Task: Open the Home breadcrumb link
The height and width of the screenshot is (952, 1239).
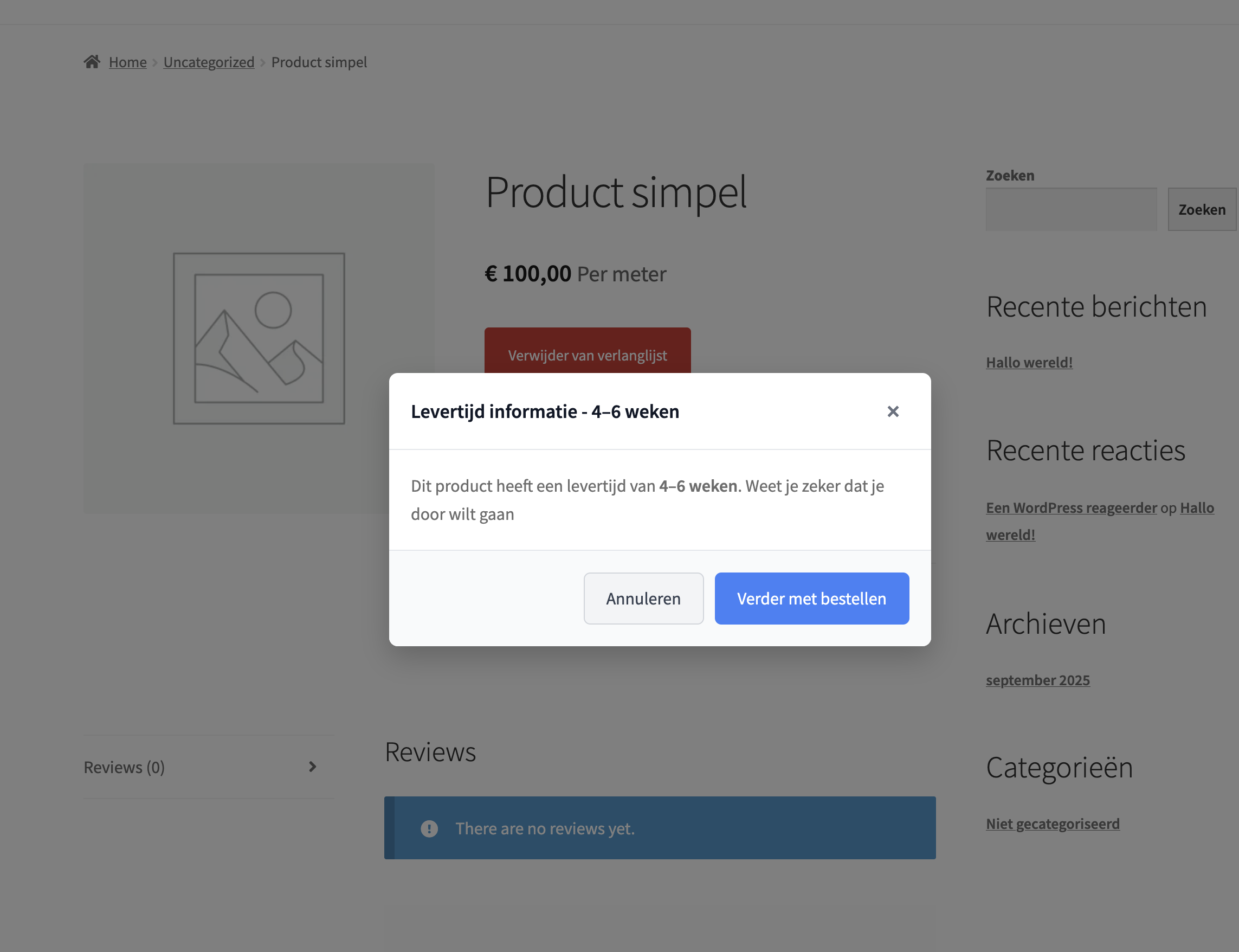Action: 127,62
